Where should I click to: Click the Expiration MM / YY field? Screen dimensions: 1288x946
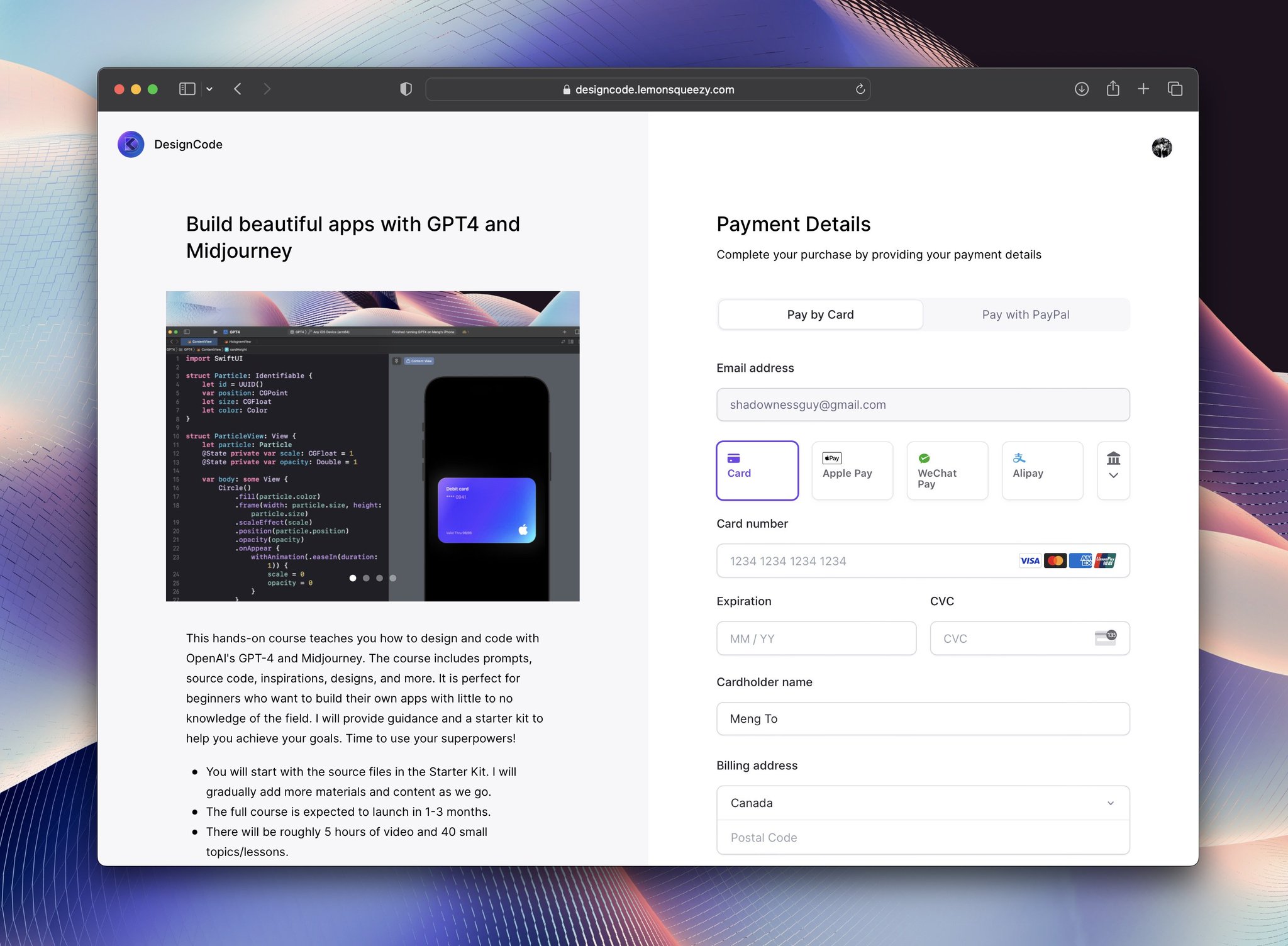pos(816,638)
